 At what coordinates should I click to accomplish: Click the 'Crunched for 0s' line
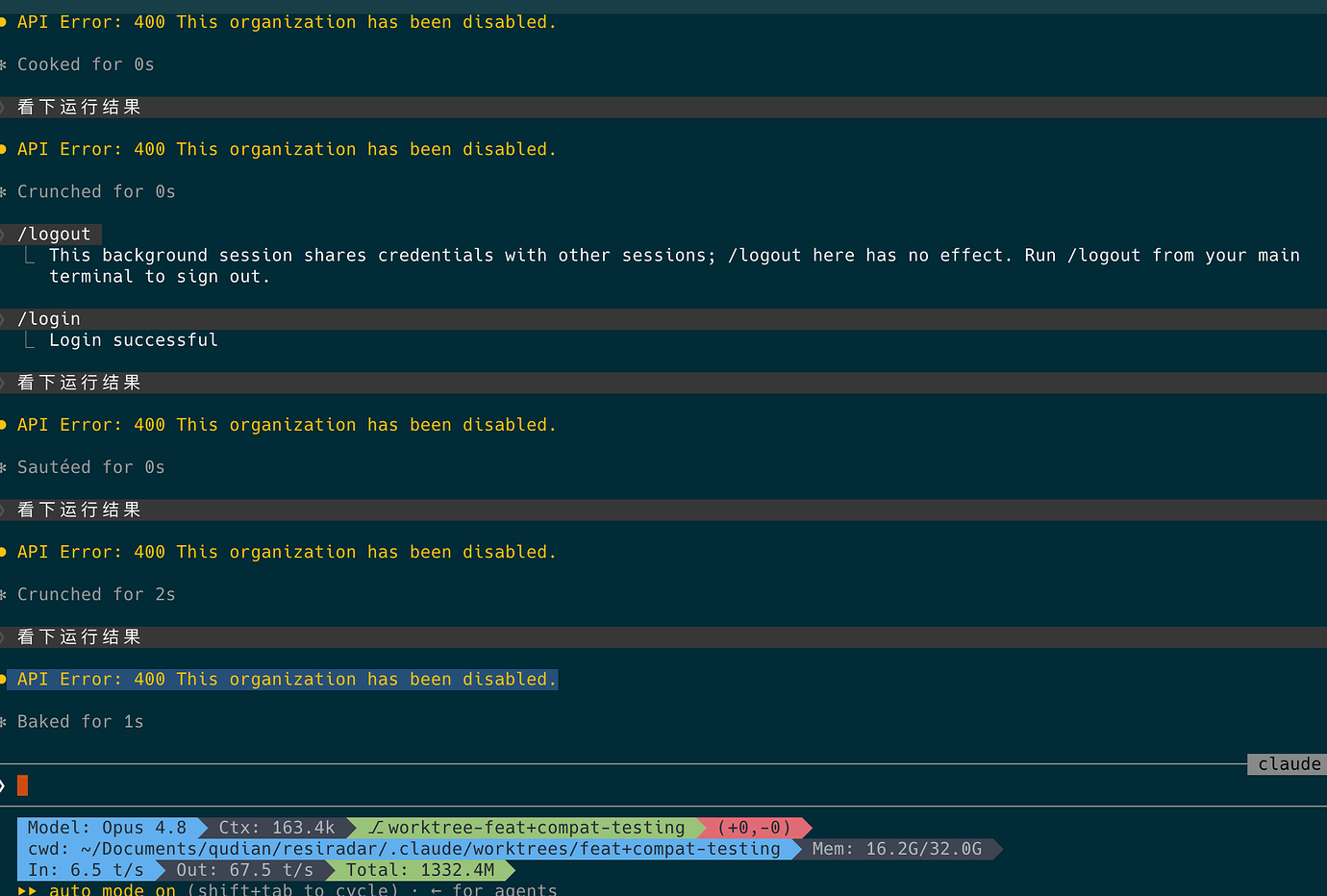click(x=96, y=191)
